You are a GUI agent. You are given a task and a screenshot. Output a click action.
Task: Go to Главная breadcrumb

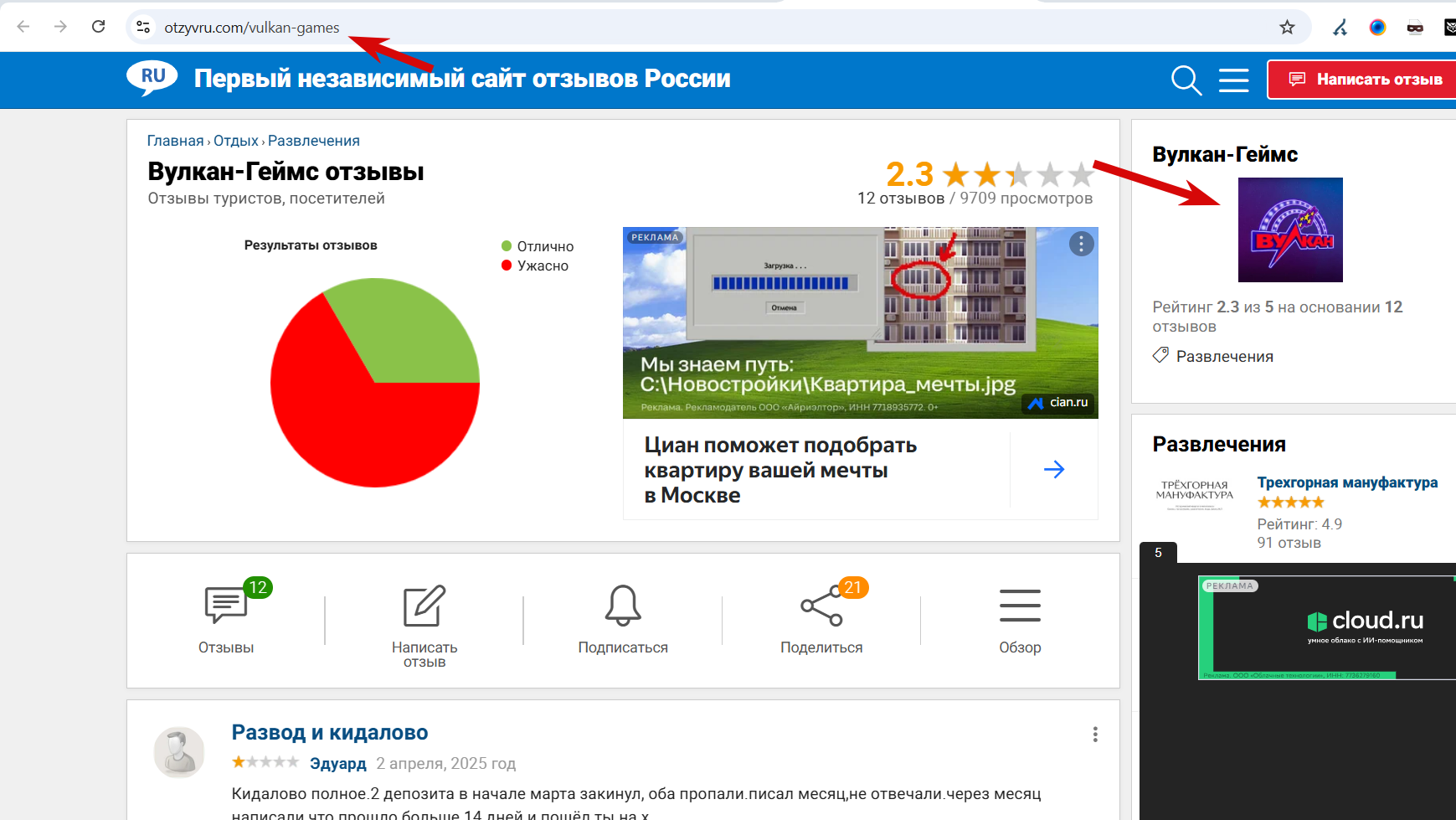[176, 141]
